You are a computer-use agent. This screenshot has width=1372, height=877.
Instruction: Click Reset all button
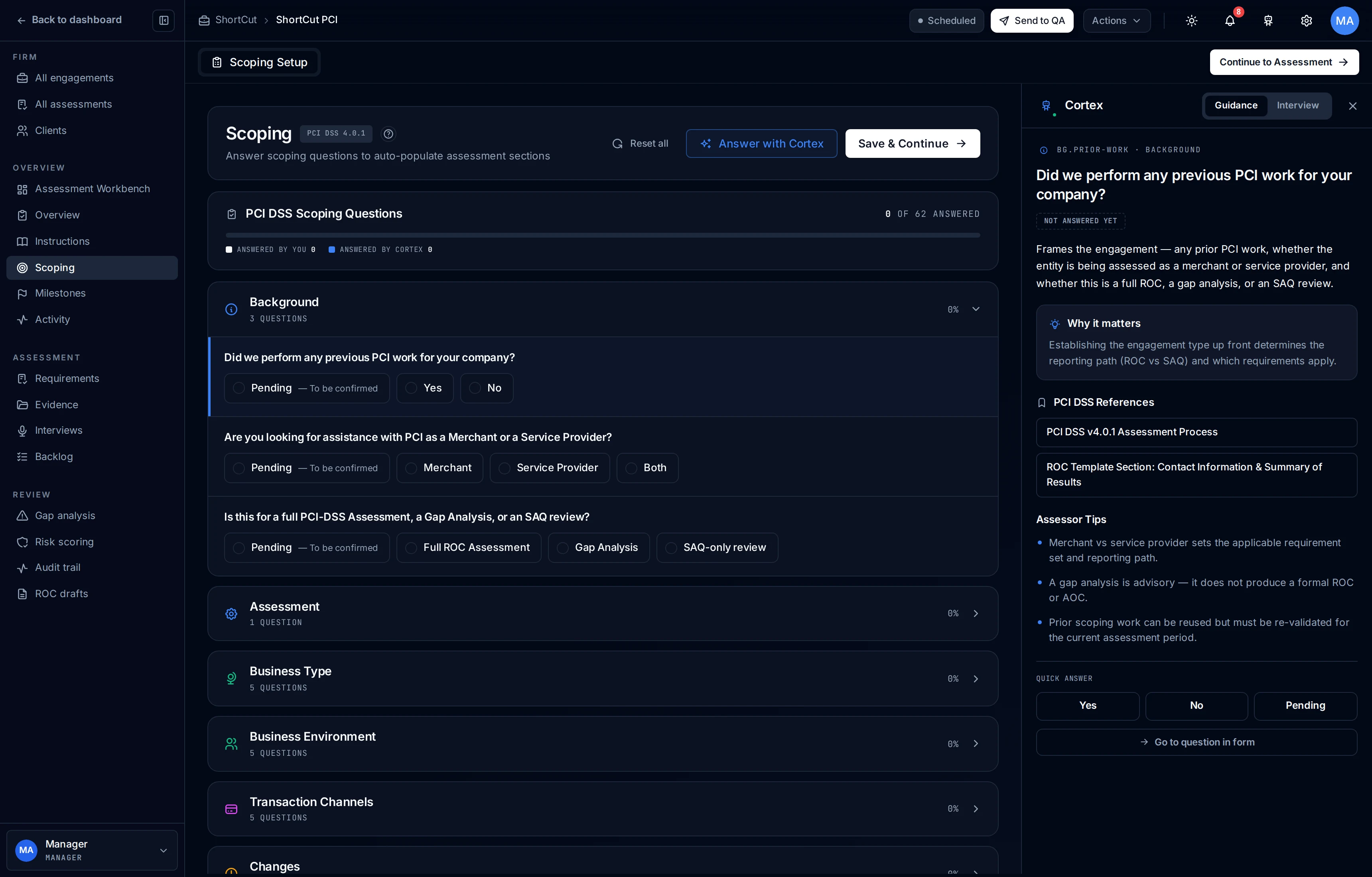pos(641,144)
